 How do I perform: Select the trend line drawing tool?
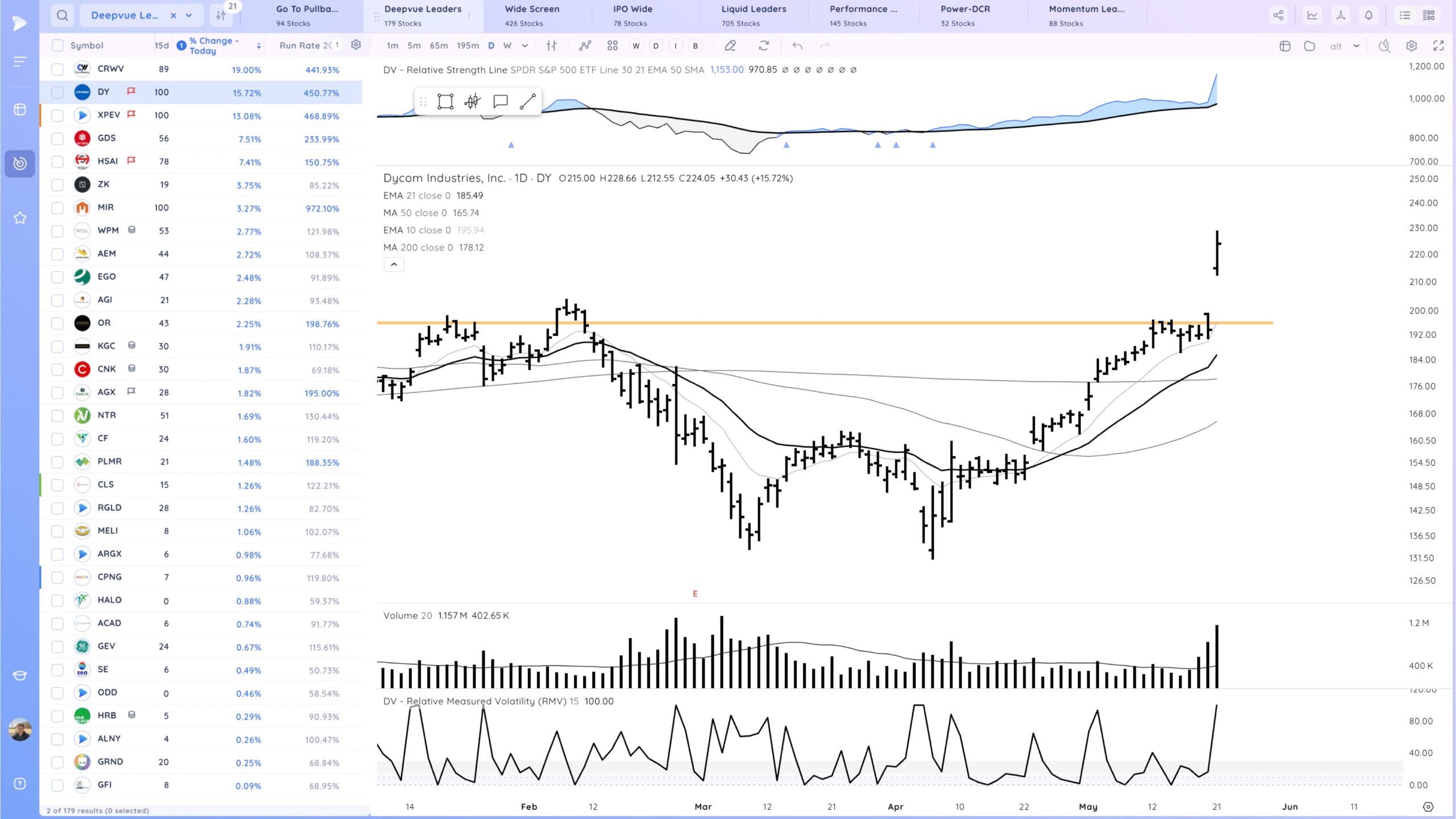tap(527, 102)
